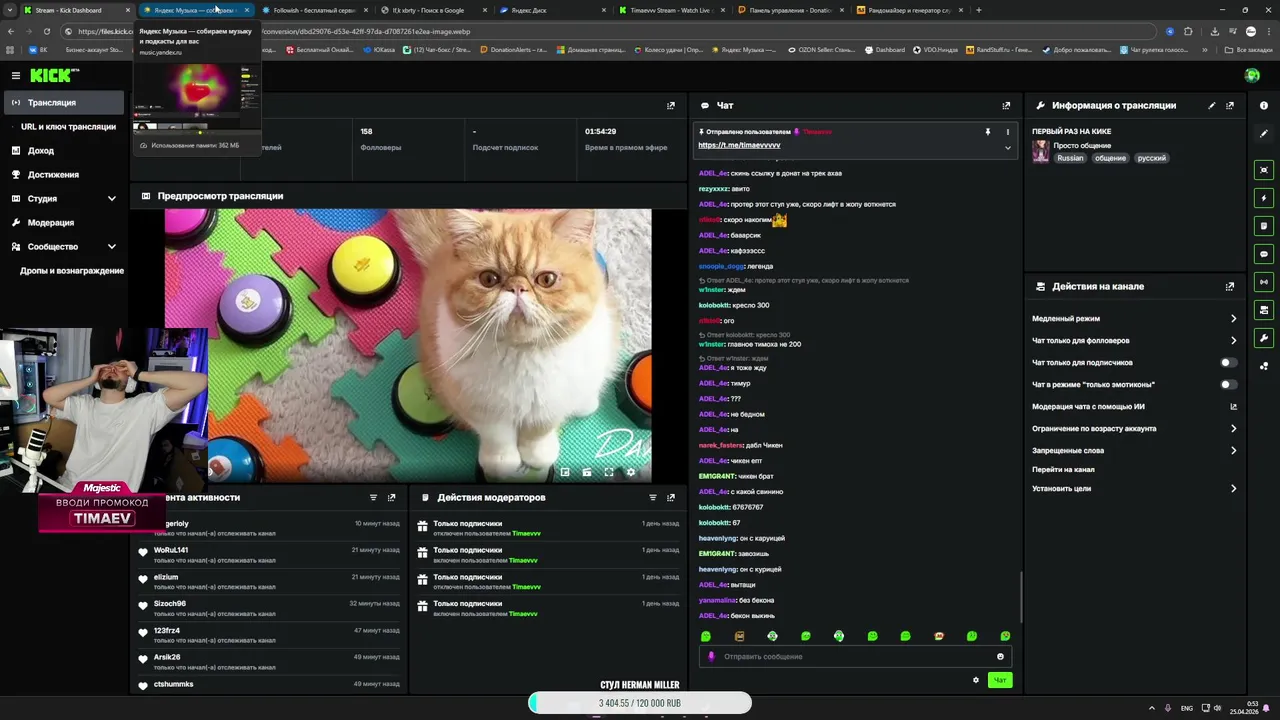The width and height of the screenshot is (1280, 720).
Task: Pop out the Chat panel
Action: 1006,105
